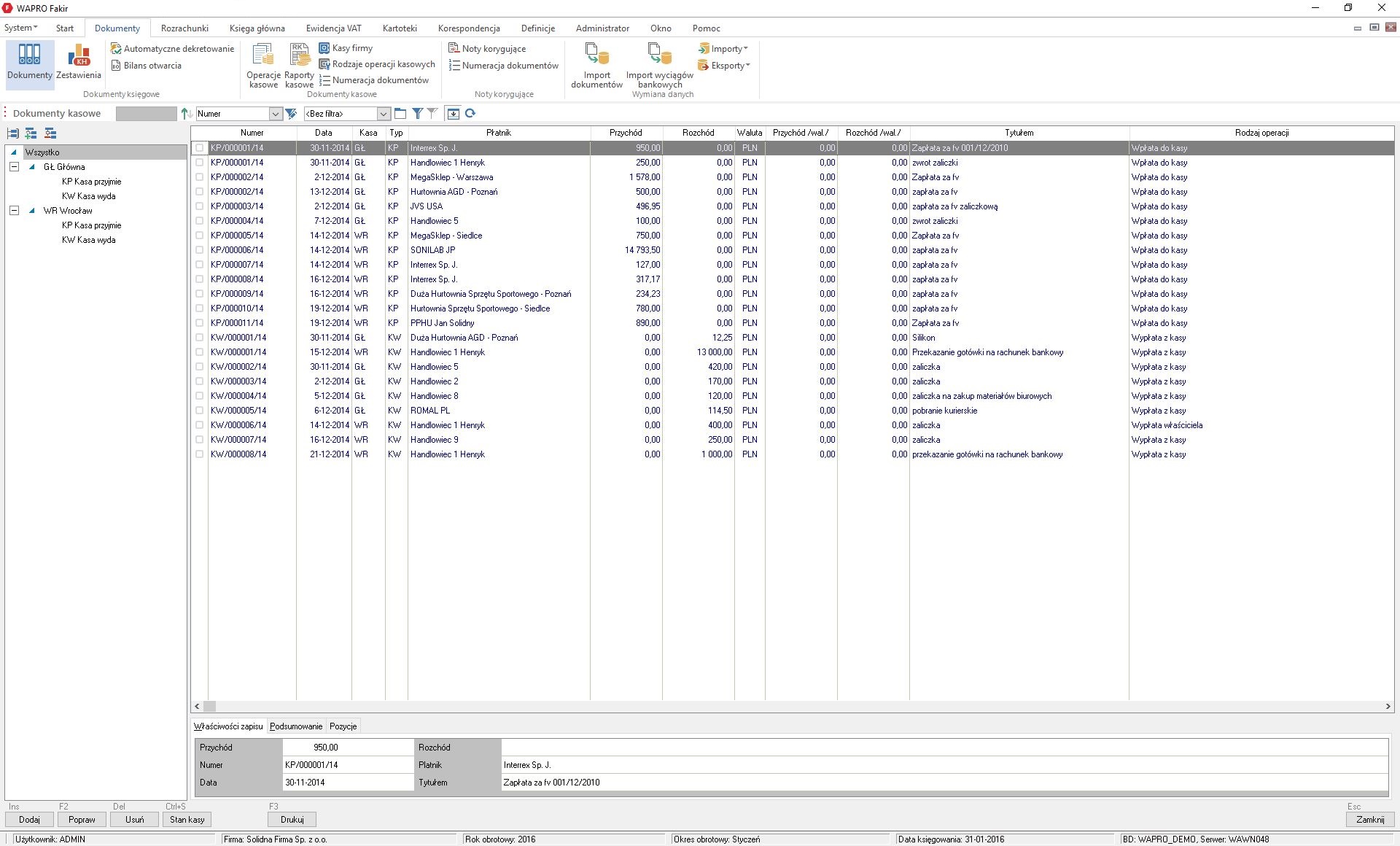The height and width of the screenshot is (846, 1400).
Task: Click the tree panel view icon
Action: pyautogui.click(x=13, y=133)
